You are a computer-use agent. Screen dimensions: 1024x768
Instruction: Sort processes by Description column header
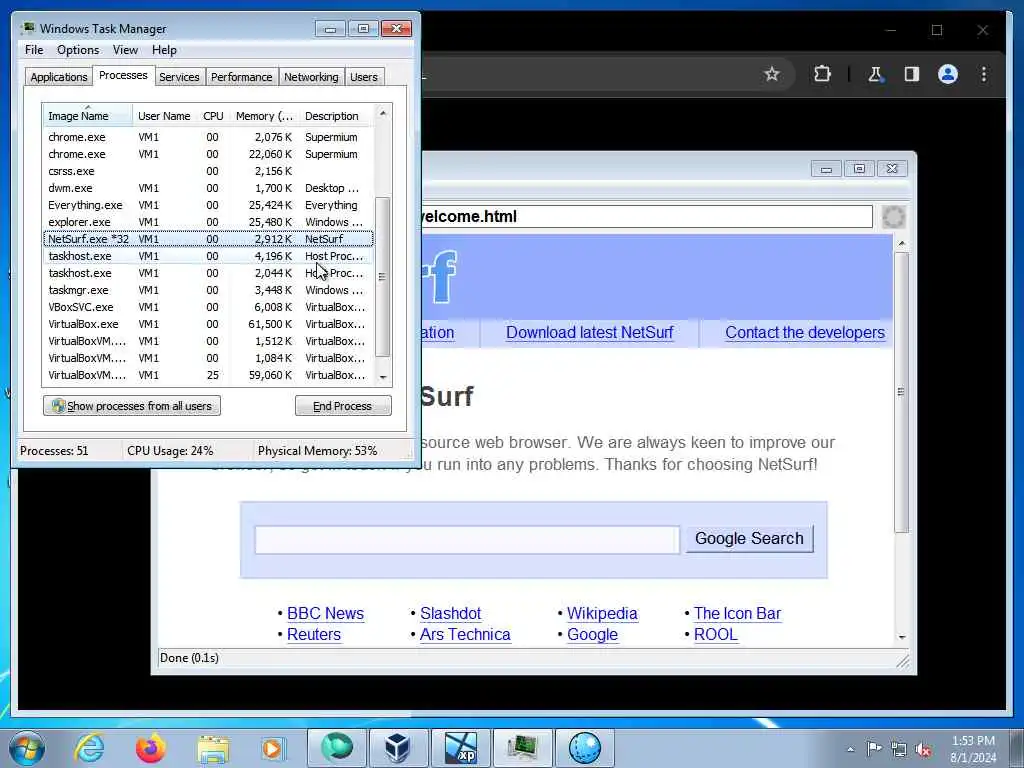pyautogui.click(x=336, y=116)
